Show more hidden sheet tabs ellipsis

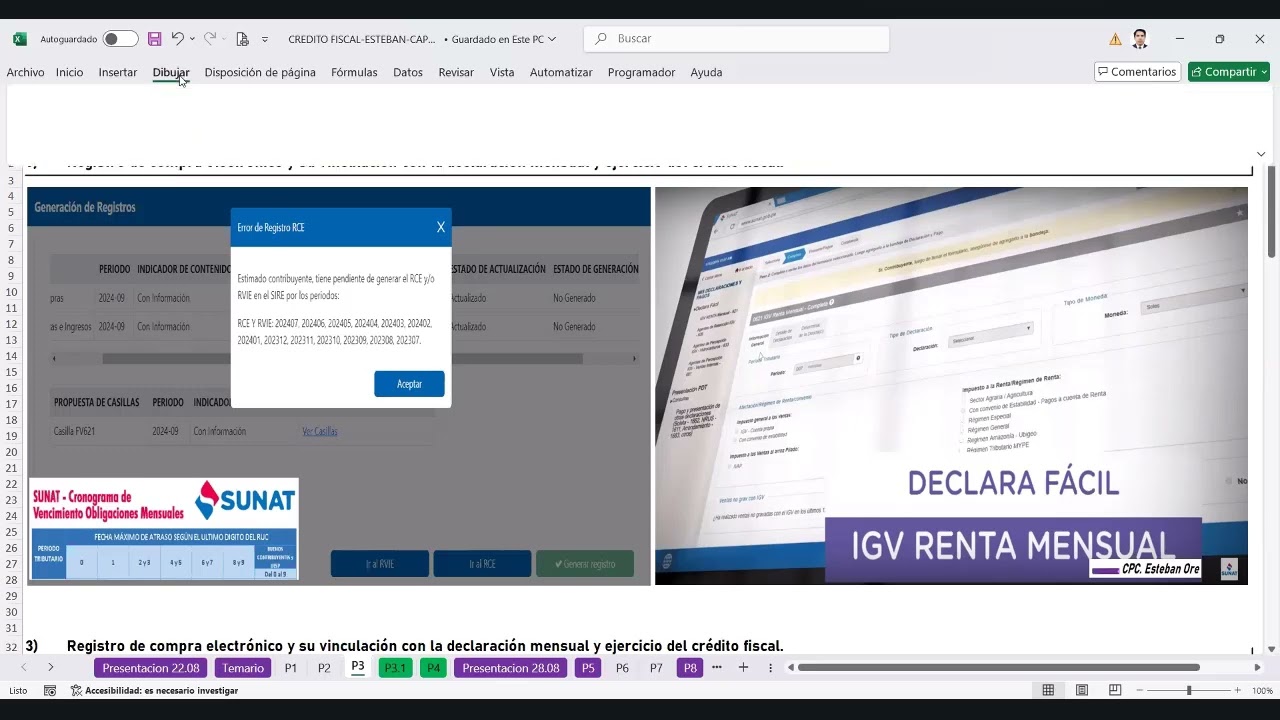click(x=717, y=668)
